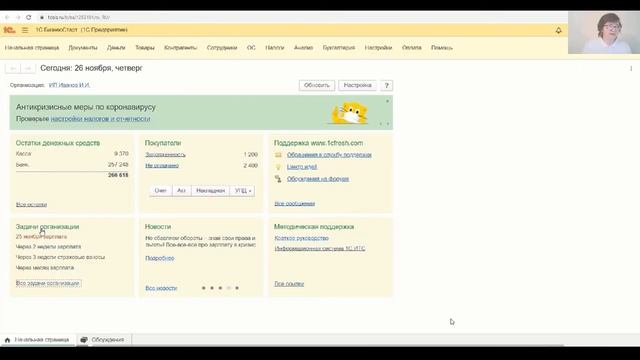Reload the browser page
Image resolution: width=640 pixels, height=360 pixels.
pyautogui.click(x=29, y=17)
